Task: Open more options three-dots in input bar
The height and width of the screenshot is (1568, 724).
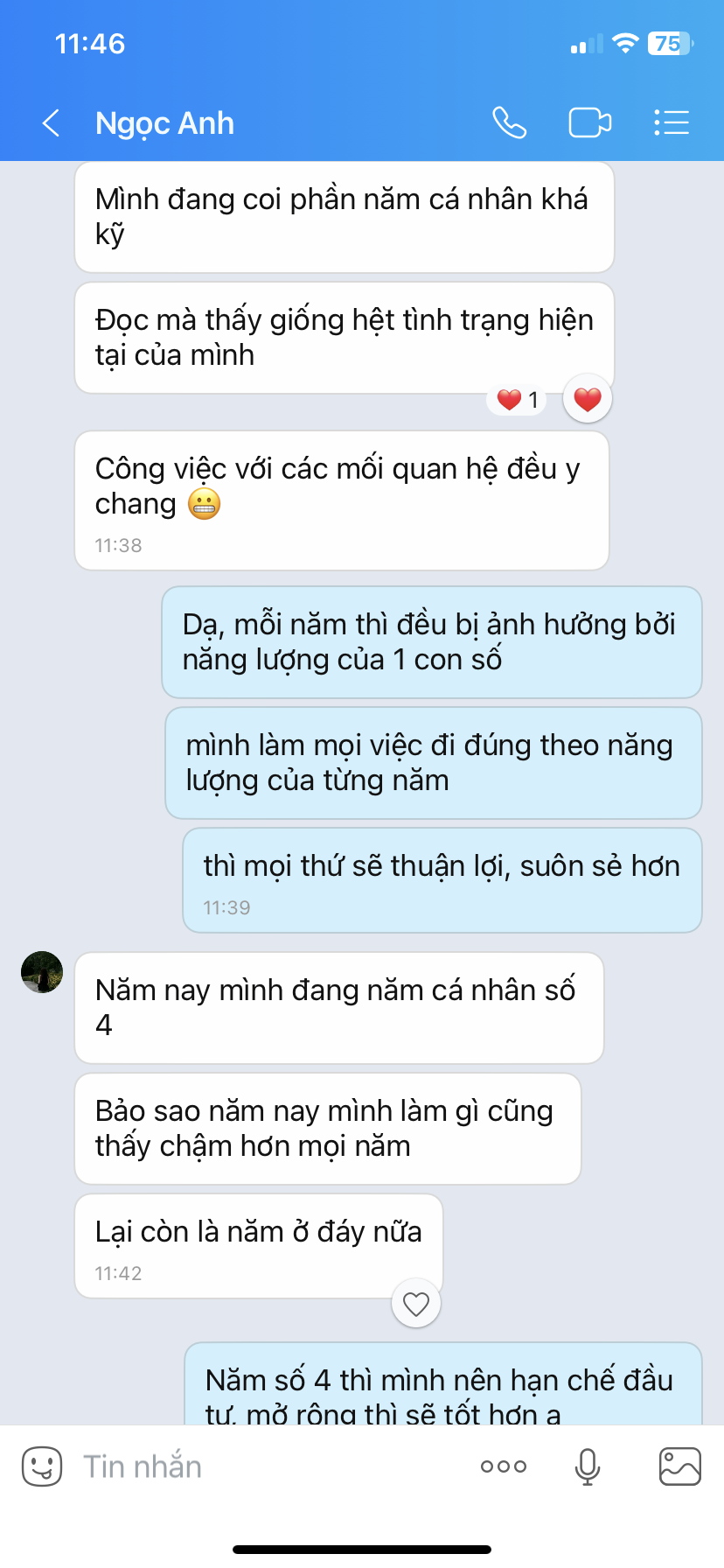Action: [x=504, y=1466]
